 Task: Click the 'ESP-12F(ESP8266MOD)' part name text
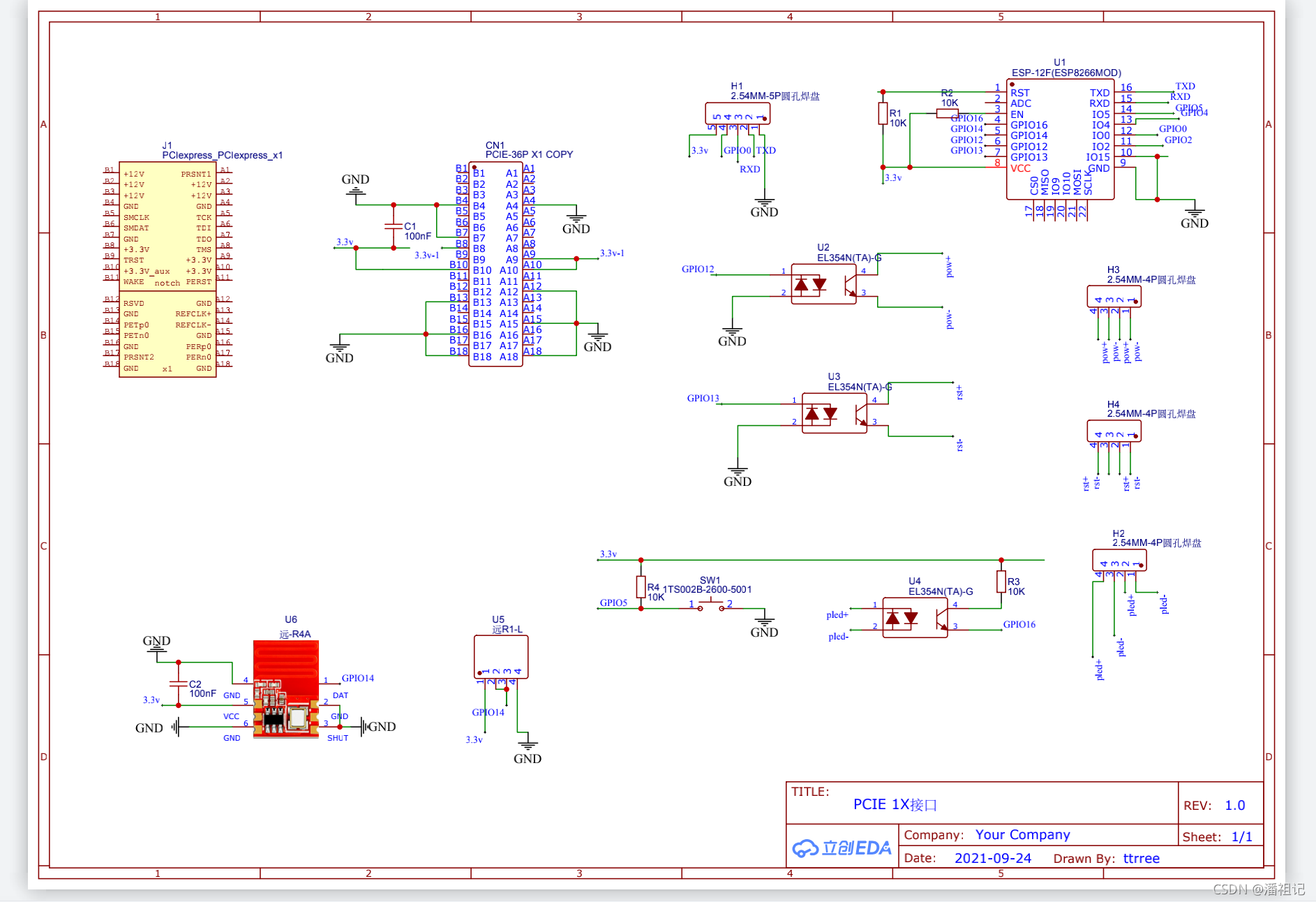tap(1066, 73)
